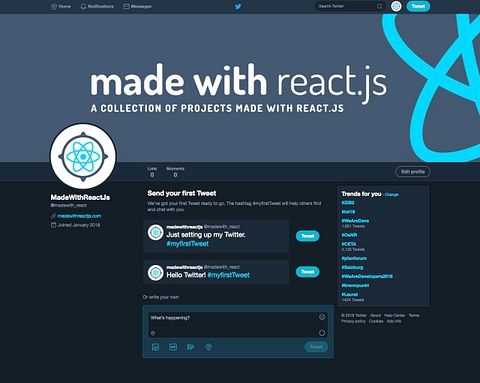Tweet the 'Just setting up my Twitter' suggestion
The image size is (480, 383).
308,236
